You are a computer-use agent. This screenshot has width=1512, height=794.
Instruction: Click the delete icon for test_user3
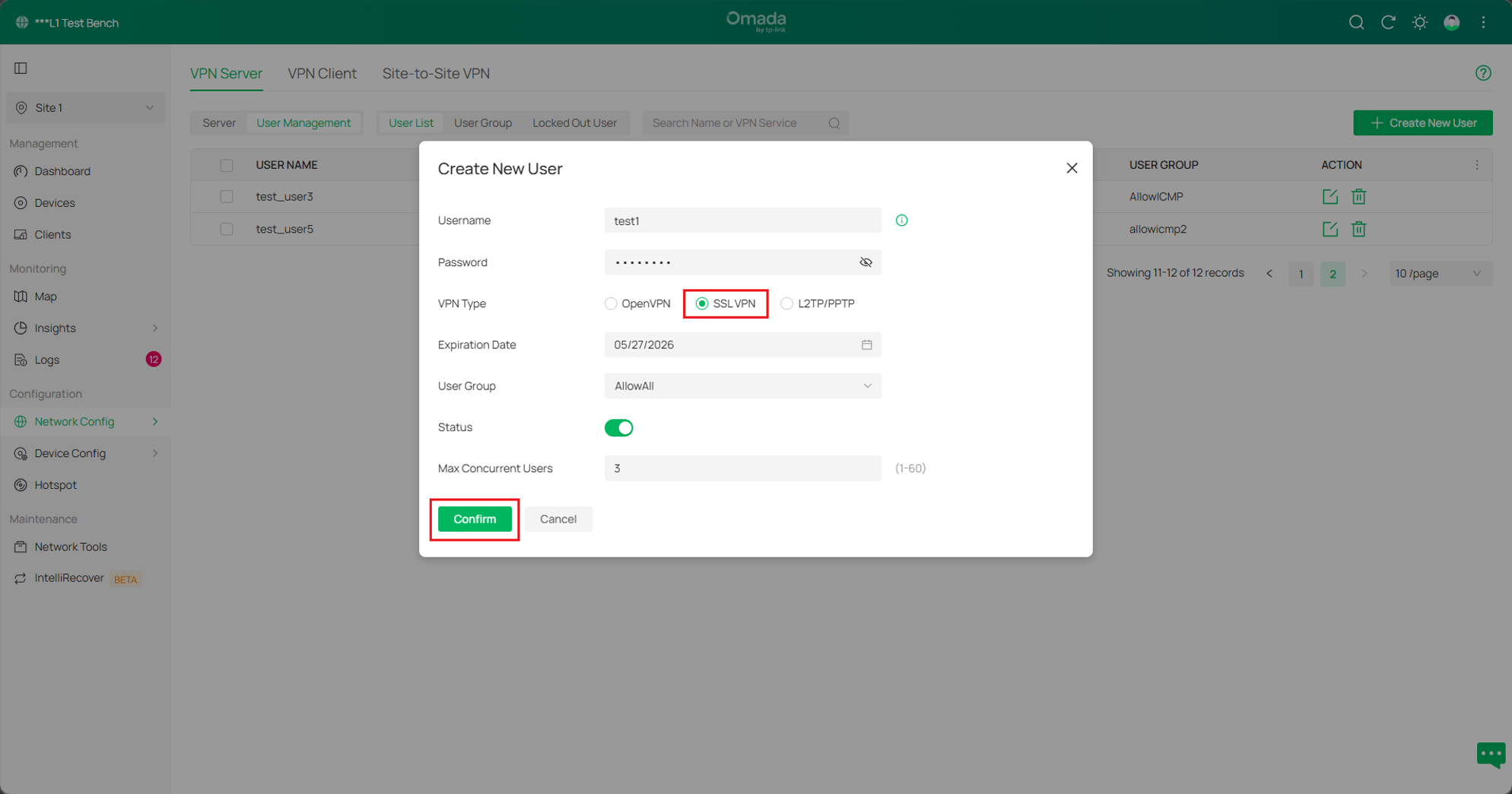coord(1358,196)
